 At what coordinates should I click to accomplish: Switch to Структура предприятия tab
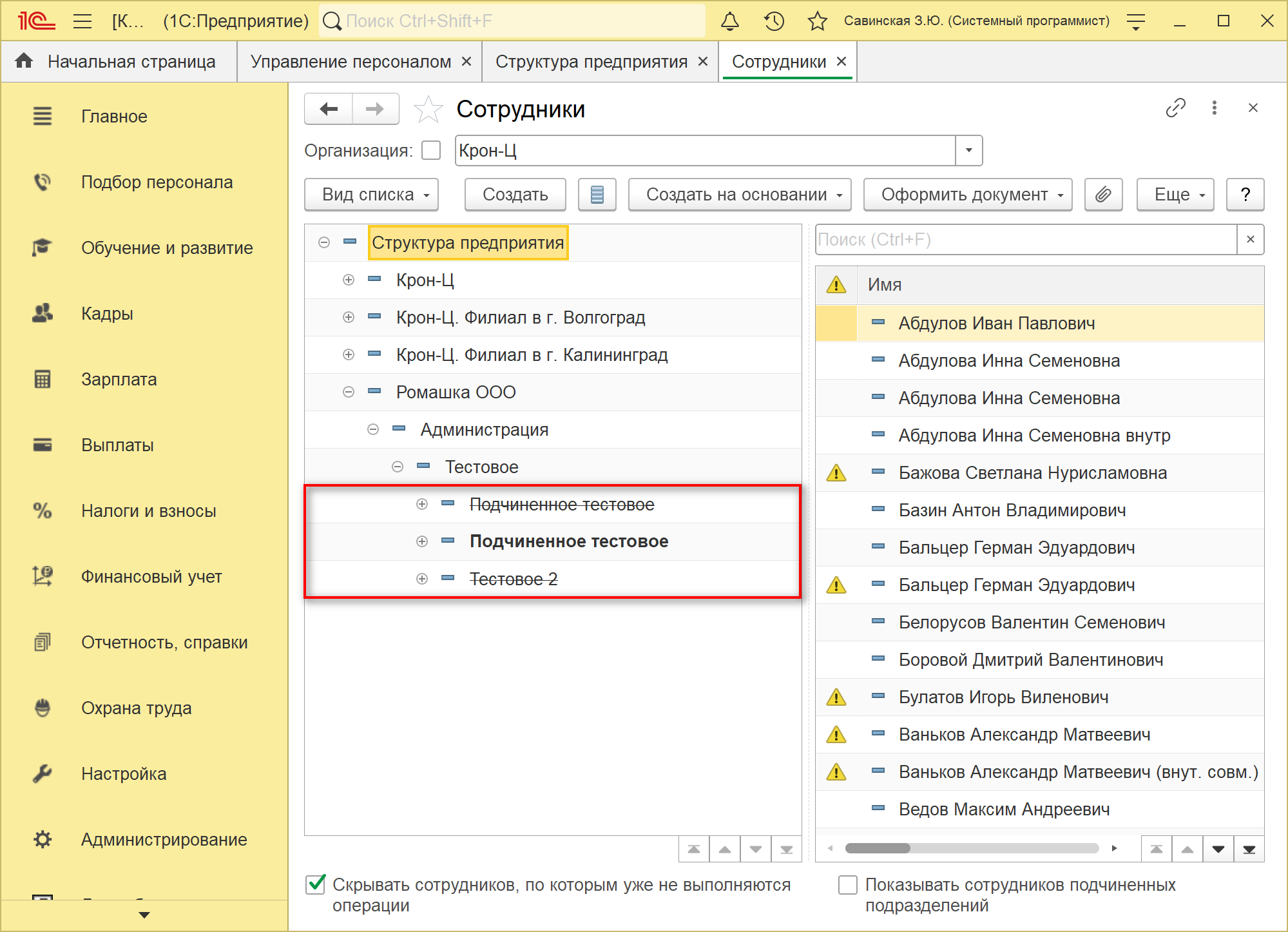(x=591, y=62)
